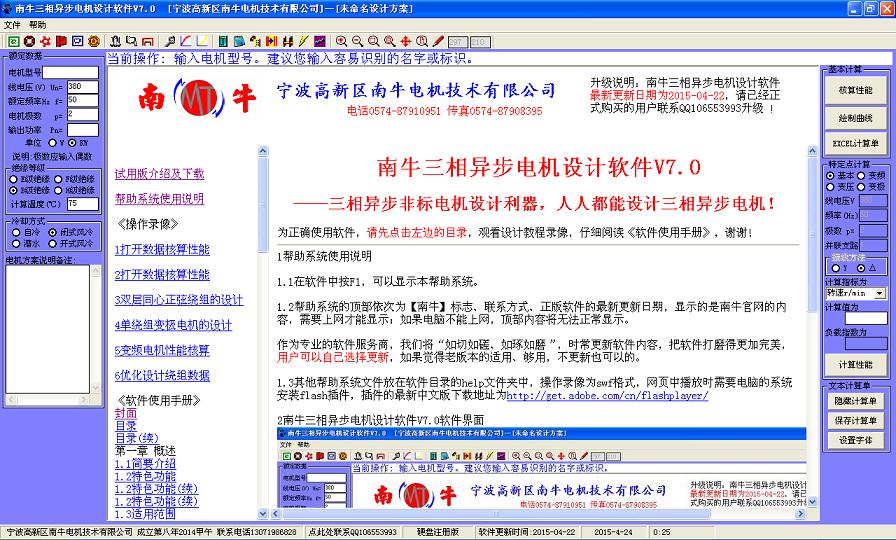Click the 设置字体 button

coord(855,441)
